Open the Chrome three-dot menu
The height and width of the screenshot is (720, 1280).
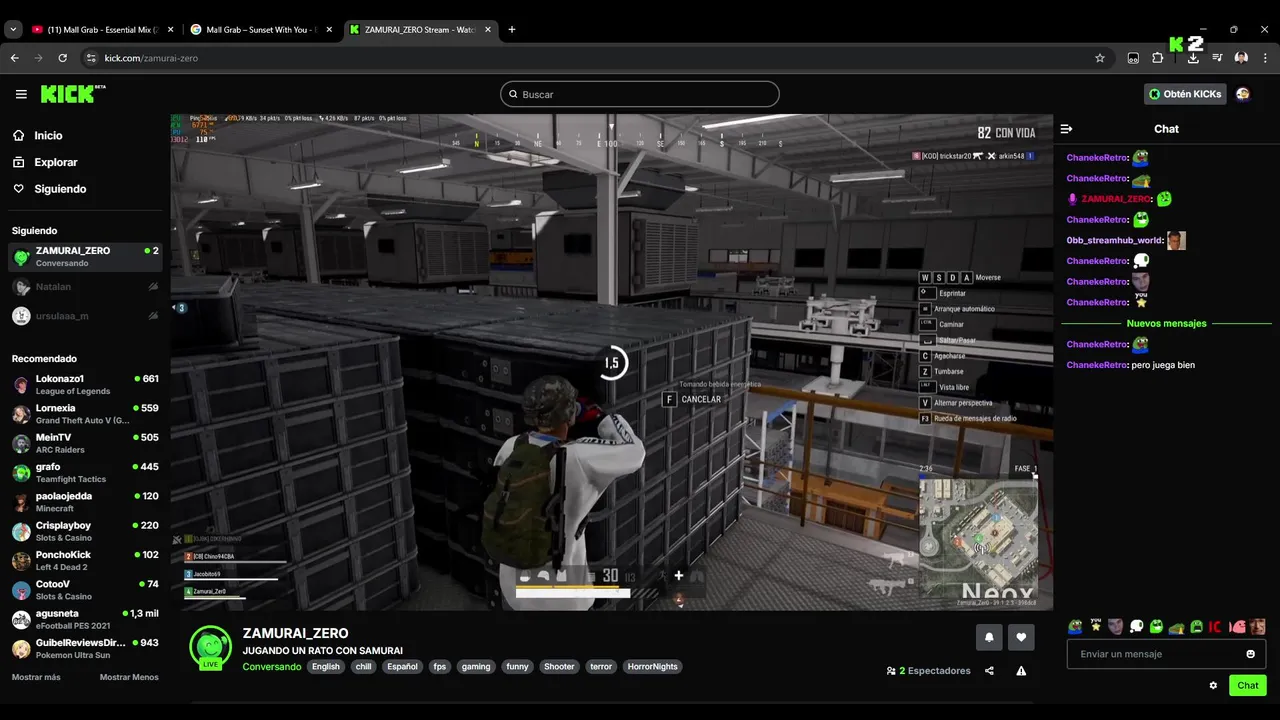[1265, 58]
